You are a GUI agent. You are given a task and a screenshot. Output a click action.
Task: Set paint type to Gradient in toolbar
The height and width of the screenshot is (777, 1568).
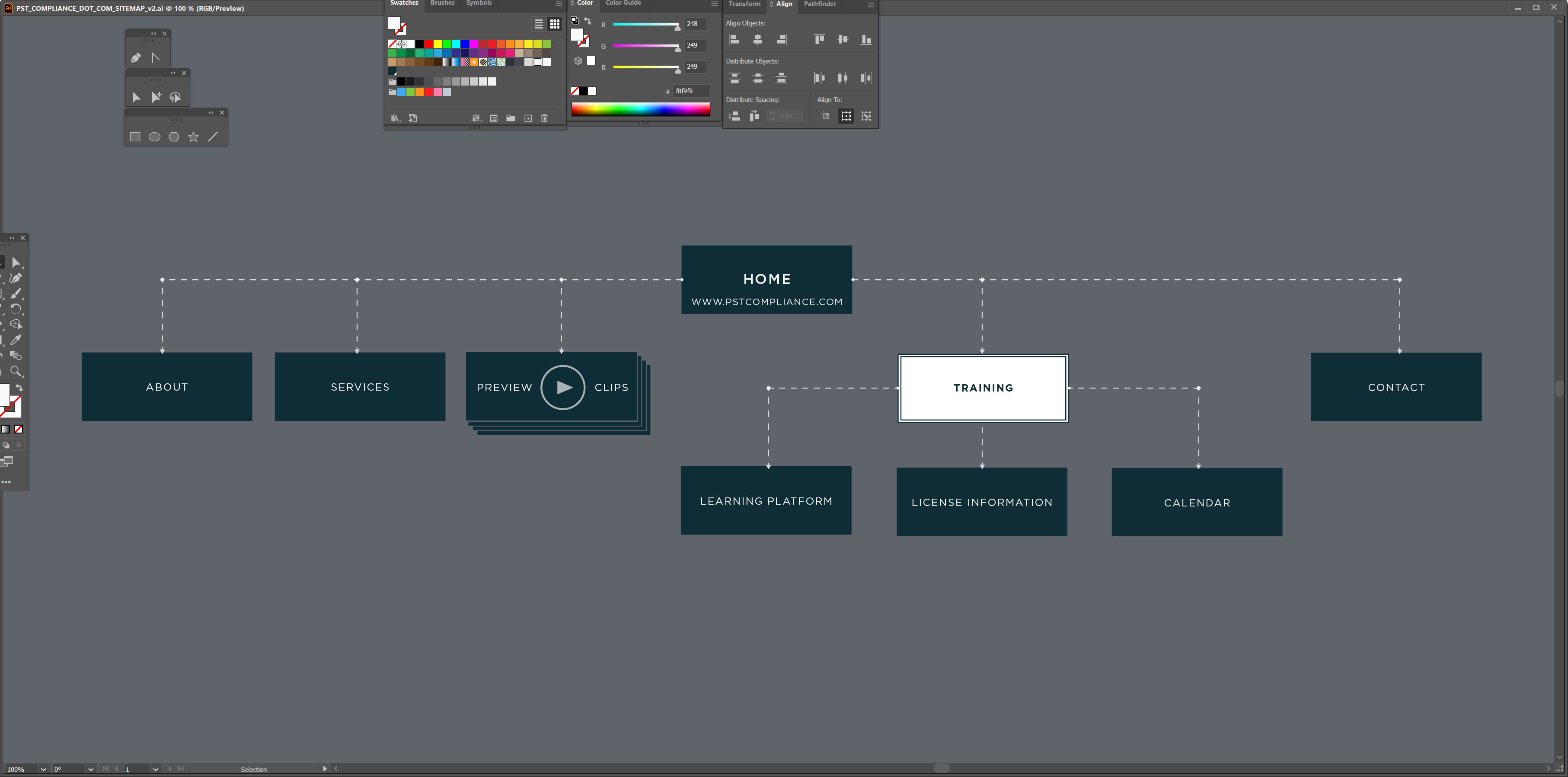pos(6,429)
